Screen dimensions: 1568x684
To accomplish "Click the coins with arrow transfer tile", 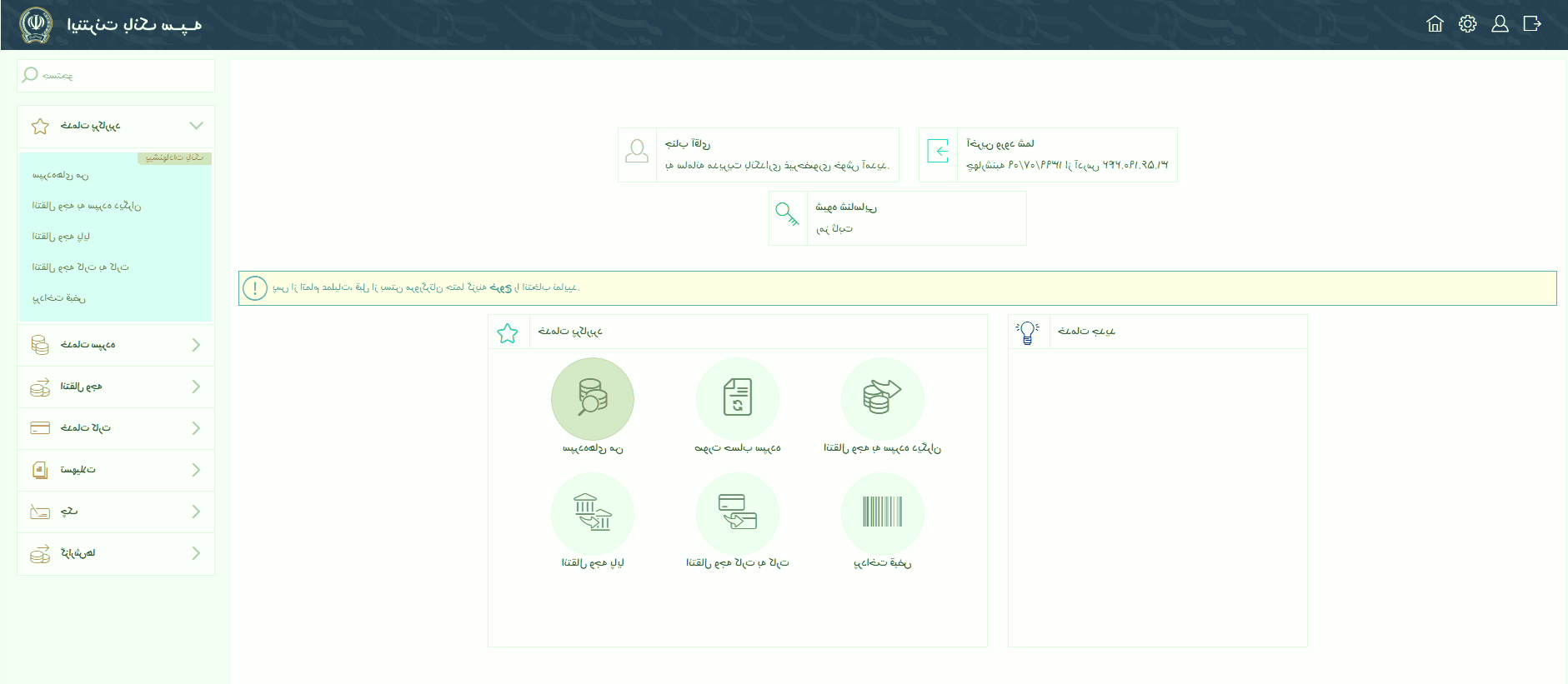I will tap(882, 398).
